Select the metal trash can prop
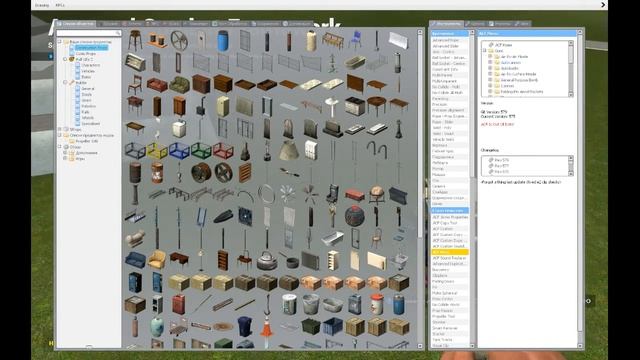The width and height of the screenshot is (640, 360). (x=311, y=304)
